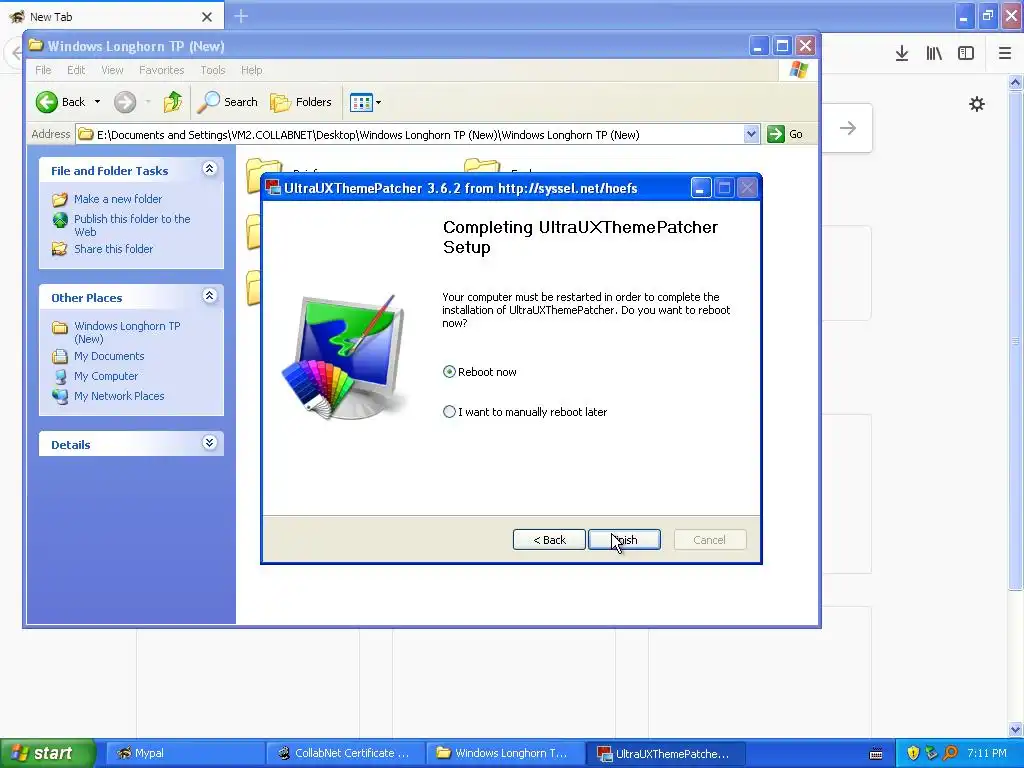
Task: Switch to Windows Longhorn T... taskbar button
Action: [505, 753]
